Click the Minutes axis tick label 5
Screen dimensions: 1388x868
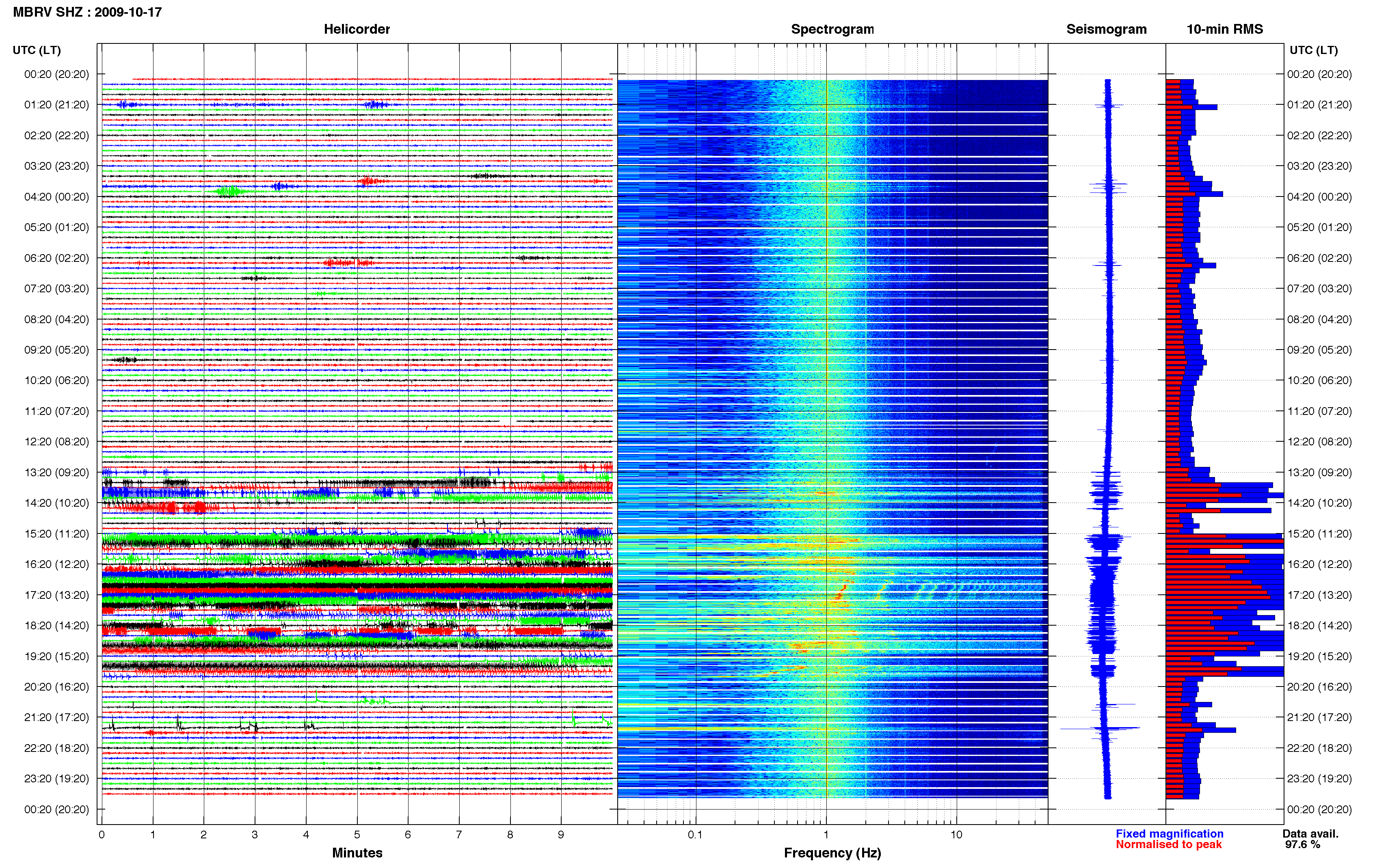(x=357, y=835)
